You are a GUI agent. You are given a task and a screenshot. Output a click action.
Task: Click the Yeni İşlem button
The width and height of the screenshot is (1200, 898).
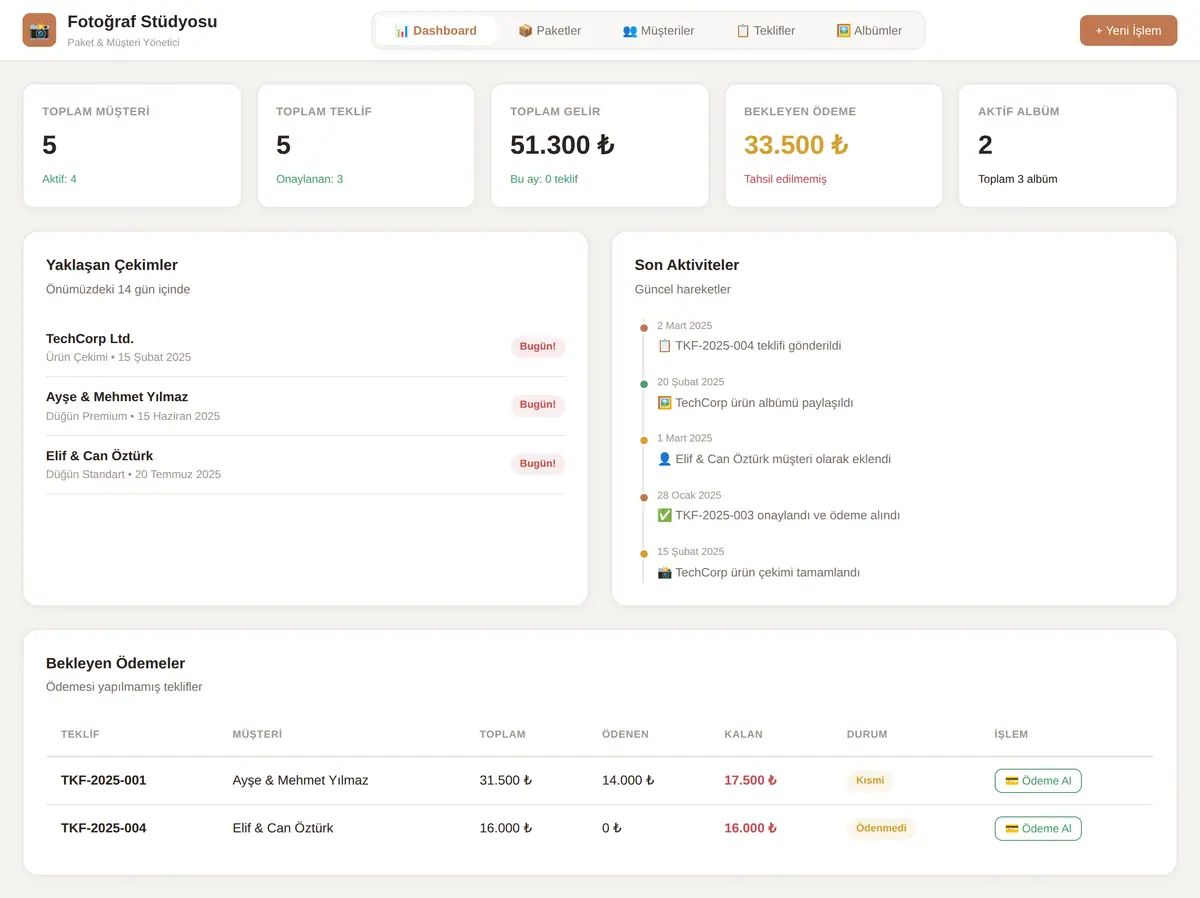pyautogui.click(x=1128, y=30)
